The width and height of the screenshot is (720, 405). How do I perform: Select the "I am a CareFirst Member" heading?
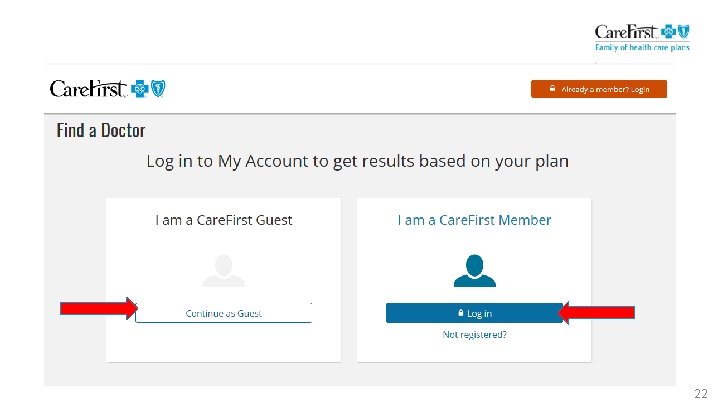(474, 220)
